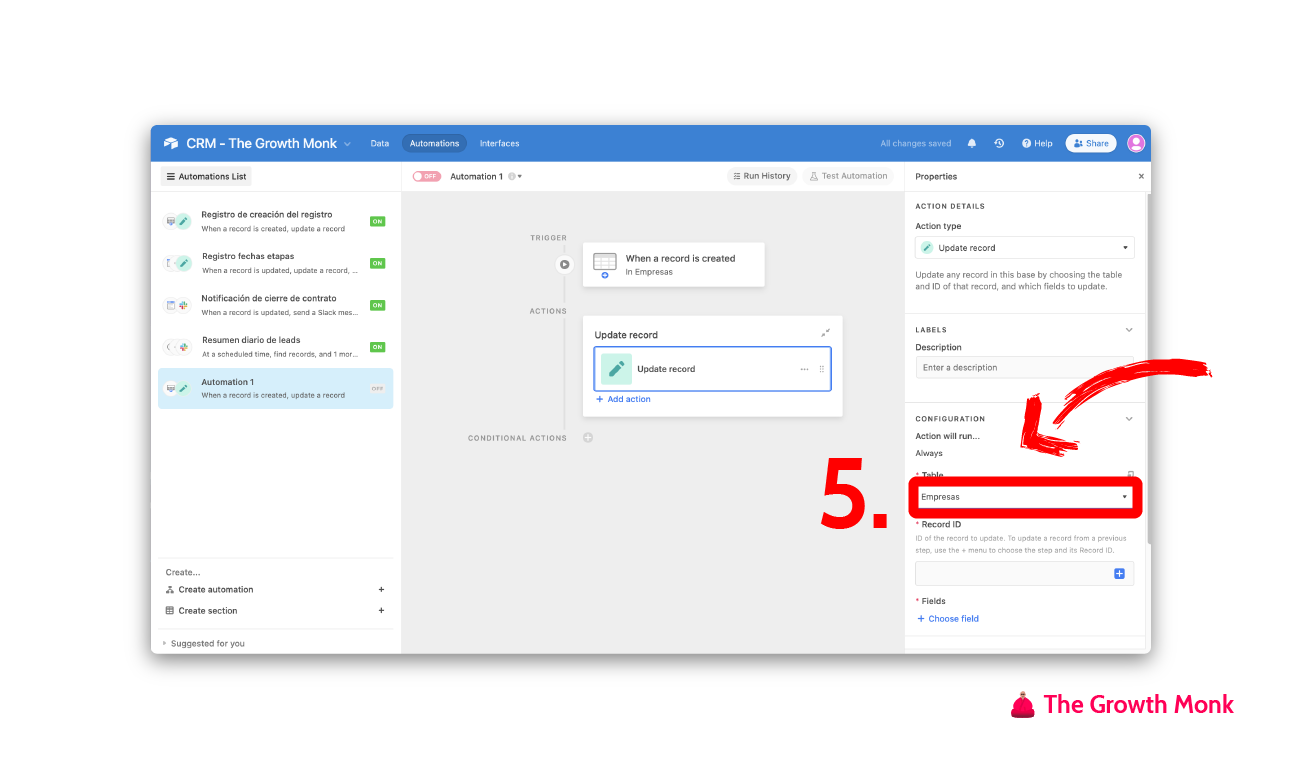Screen dimensions: 1301x781
Task: Click the Always run condition text
Action: pyautogui.click(x=929, y=453)
